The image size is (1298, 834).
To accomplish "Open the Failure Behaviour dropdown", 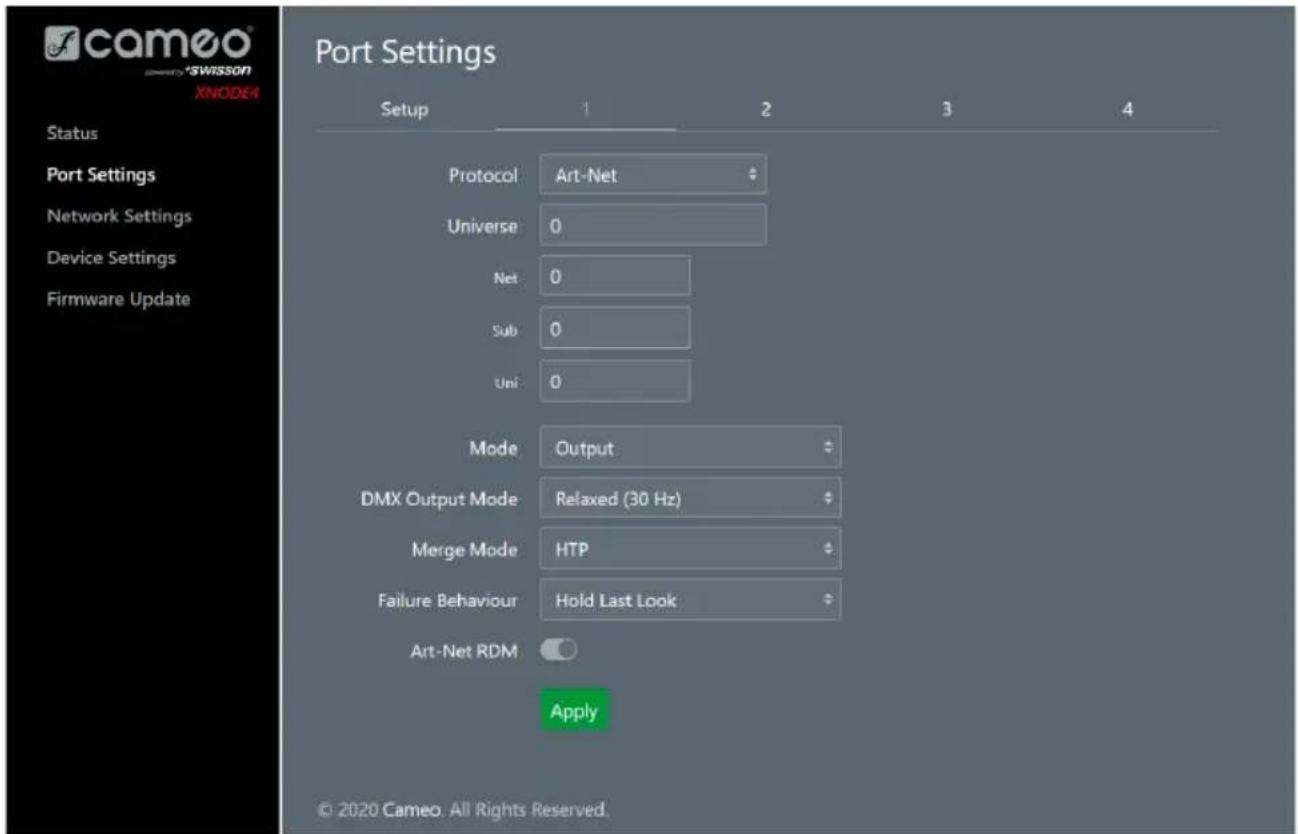I will (691, 600).
